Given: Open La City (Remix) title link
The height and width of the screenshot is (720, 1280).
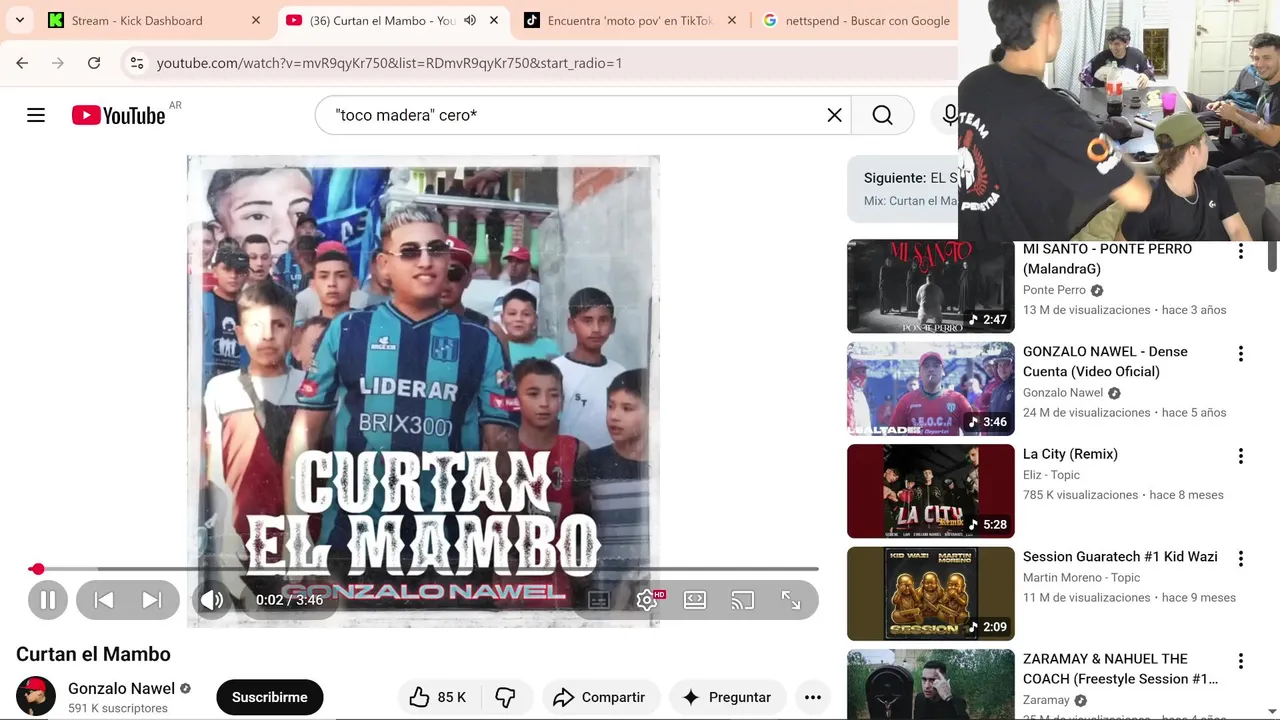Looking at the screenshot, I should pos(1070,454).
